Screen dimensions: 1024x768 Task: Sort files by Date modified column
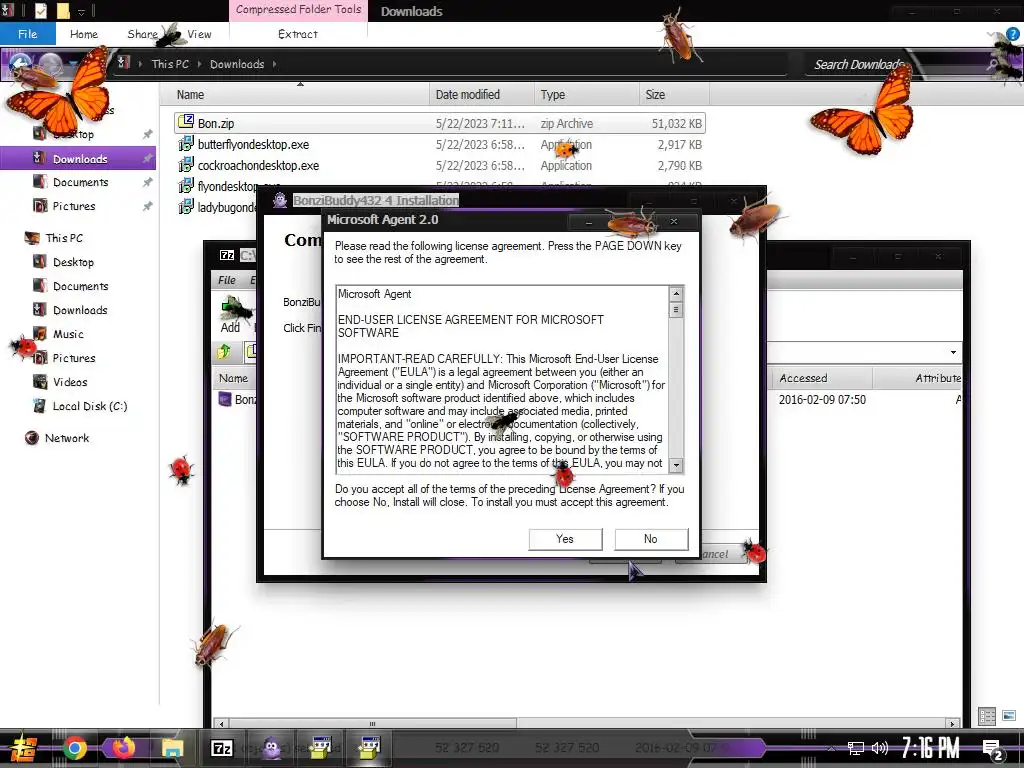[482, 95]
